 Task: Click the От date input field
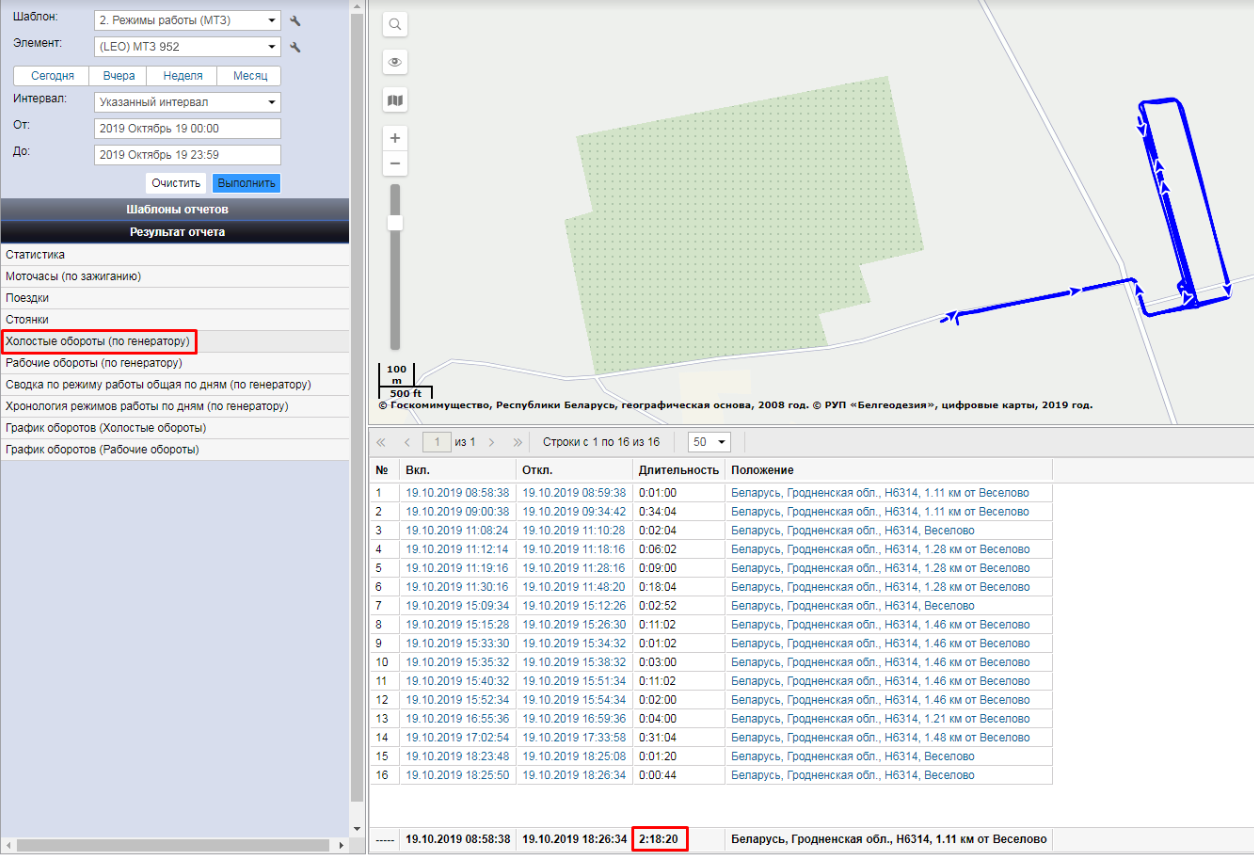pyautogui.click(x=187, y=128)
